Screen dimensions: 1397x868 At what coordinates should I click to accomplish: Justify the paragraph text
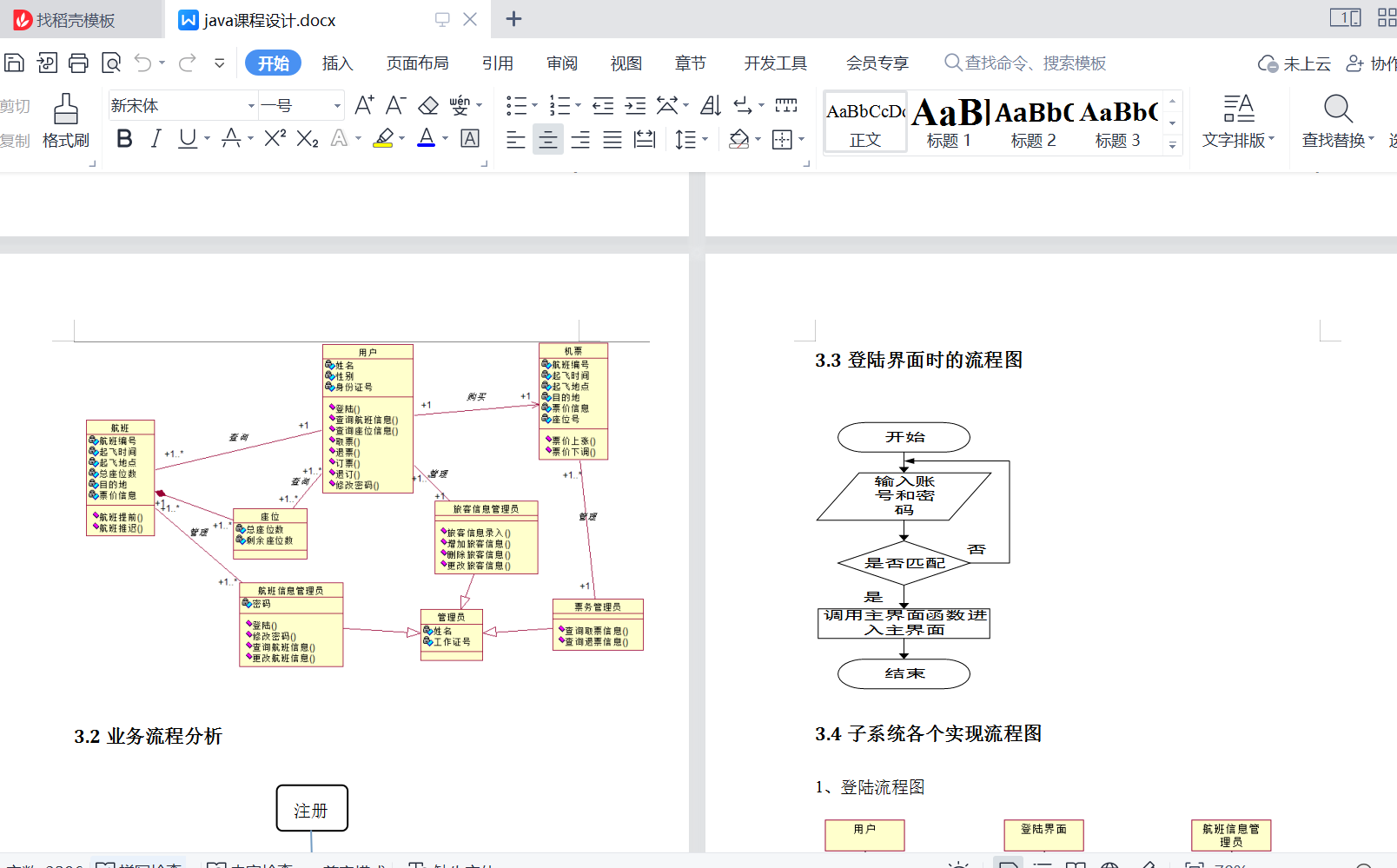[612, 139]
